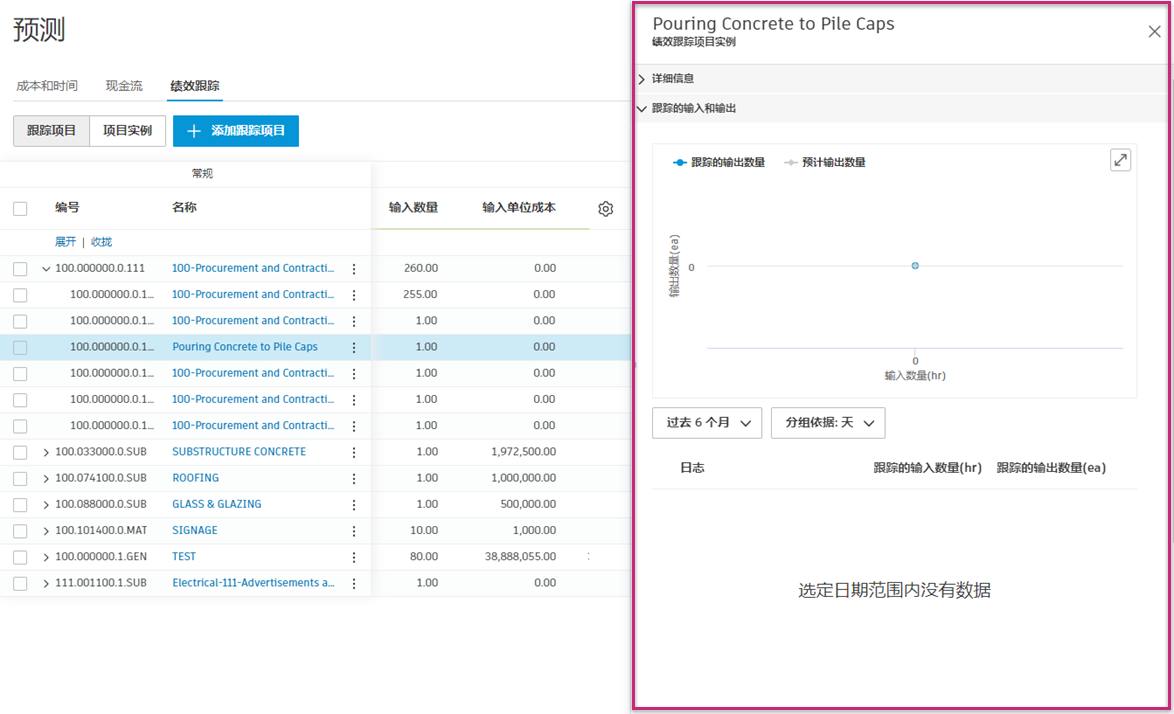
Task: Click the 跟踪的输入数量(hr) column header
Action: tap(927, 468)
